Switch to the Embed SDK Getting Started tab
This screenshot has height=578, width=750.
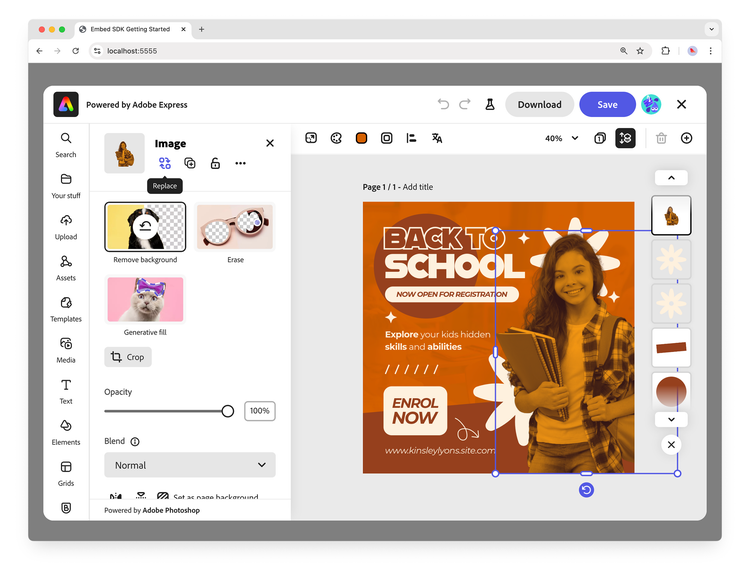click(x=130, y=29)
